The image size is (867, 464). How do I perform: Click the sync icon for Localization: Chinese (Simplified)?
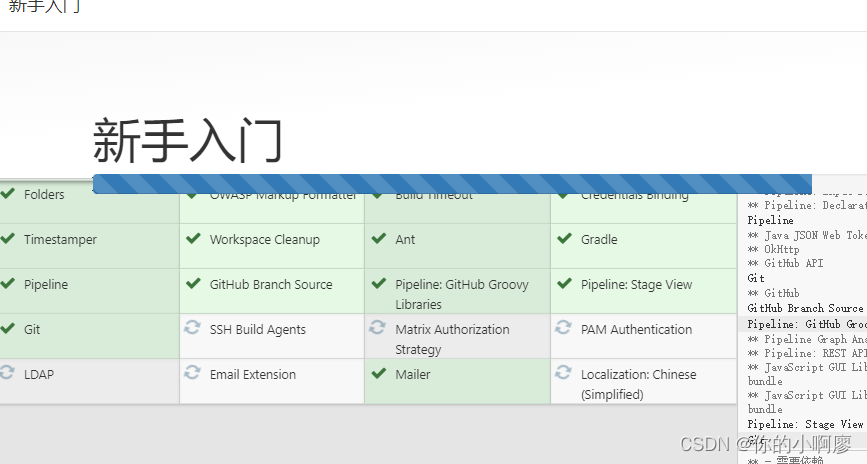tap(563, 372)
